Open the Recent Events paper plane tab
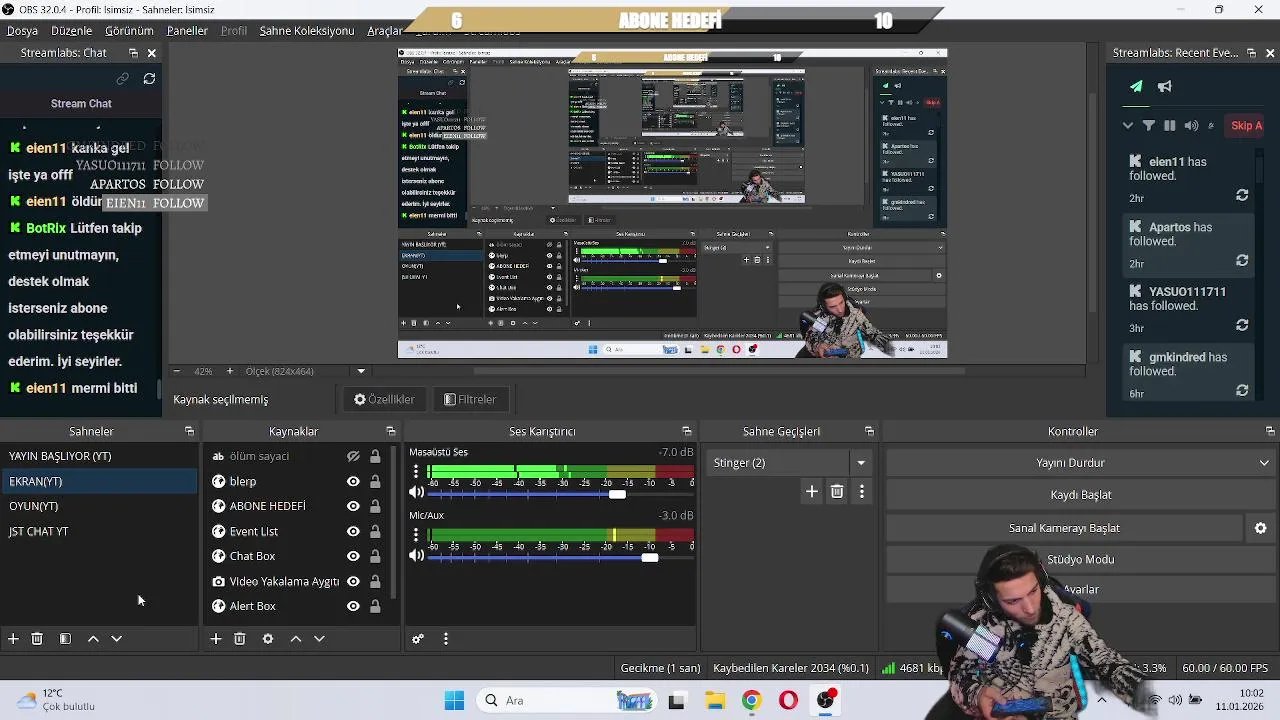The height and width of the screenshot is (720, 1280). pos(1136,86)
